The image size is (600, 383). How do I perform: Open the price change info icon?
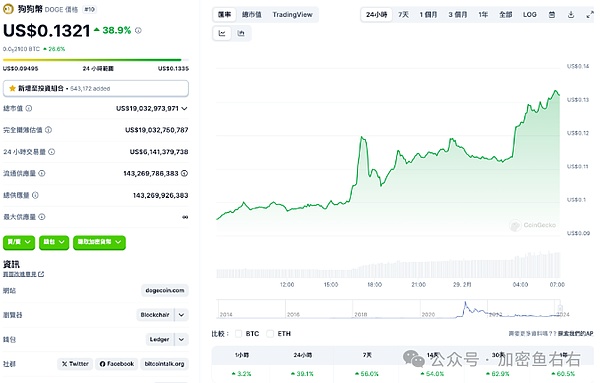click(x=138, y=30)
